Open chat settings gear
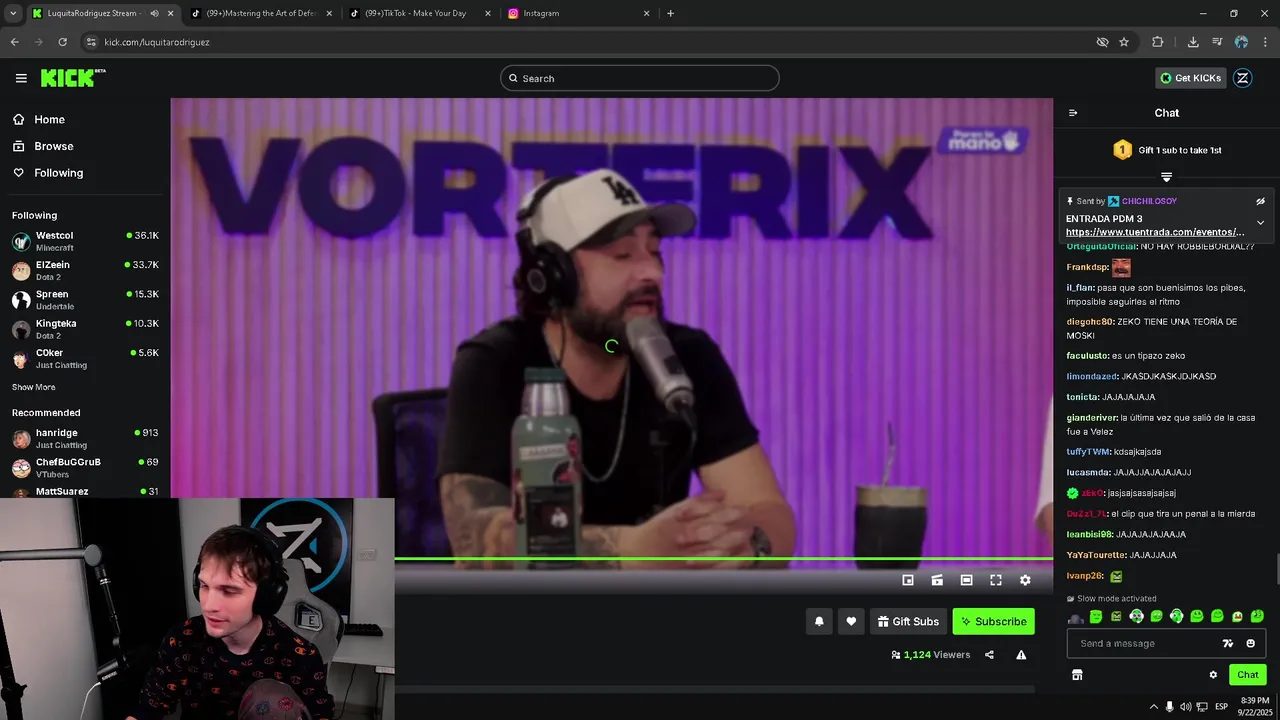 pyautogui.click(x=1213, y=675)
